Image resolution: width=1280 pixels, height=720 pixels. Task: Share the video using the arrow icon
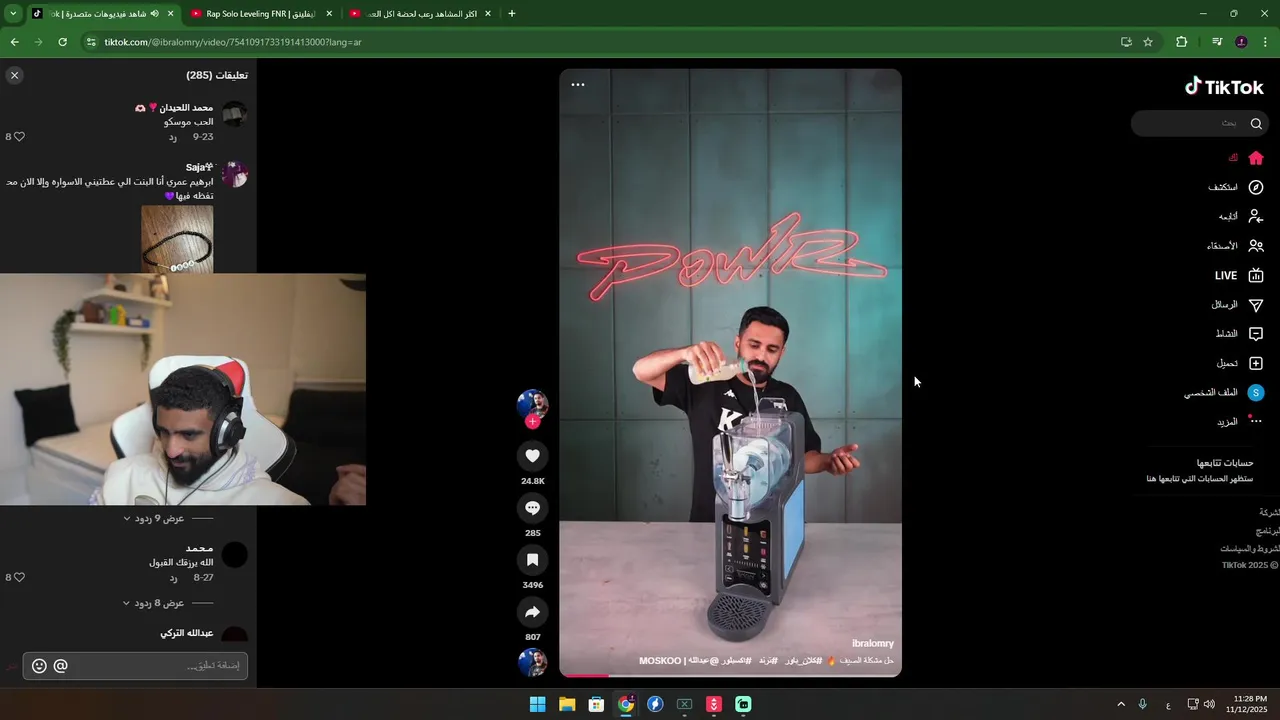tap(532, 612)
